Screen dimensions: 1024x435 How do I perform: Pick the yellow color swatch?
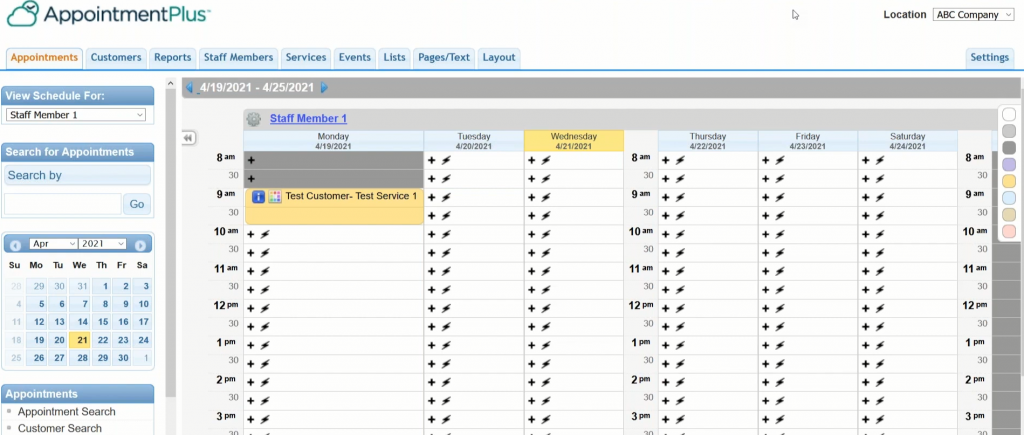pos(1009,181)
